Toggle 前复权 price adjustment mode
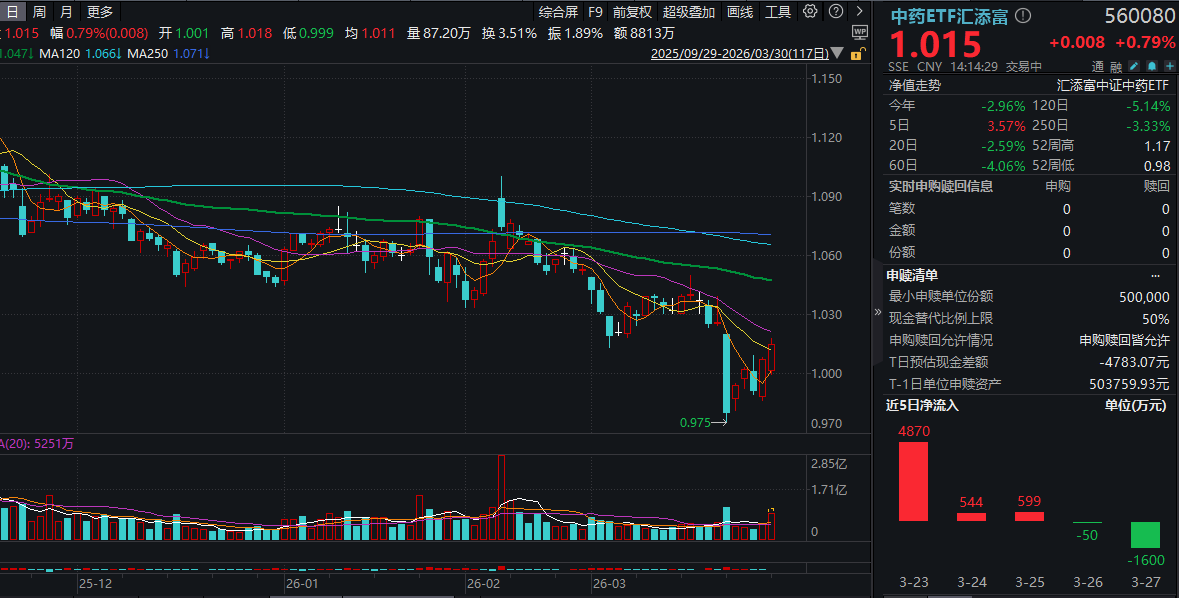The width and height of the screenshot is (1179, 598). pyautogui.click(x=632, y=12)
